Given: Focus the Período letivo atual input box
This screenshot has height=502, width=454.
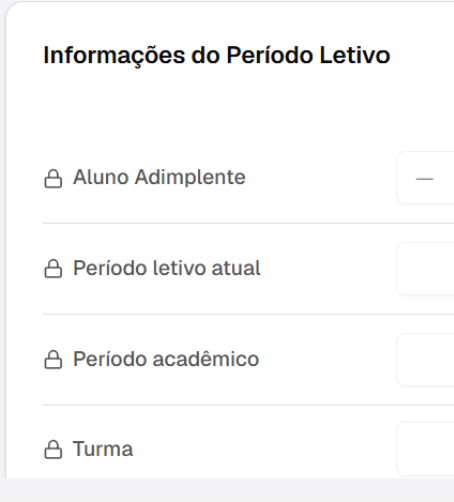Looking at the screenshot, I should pos(425,269).
